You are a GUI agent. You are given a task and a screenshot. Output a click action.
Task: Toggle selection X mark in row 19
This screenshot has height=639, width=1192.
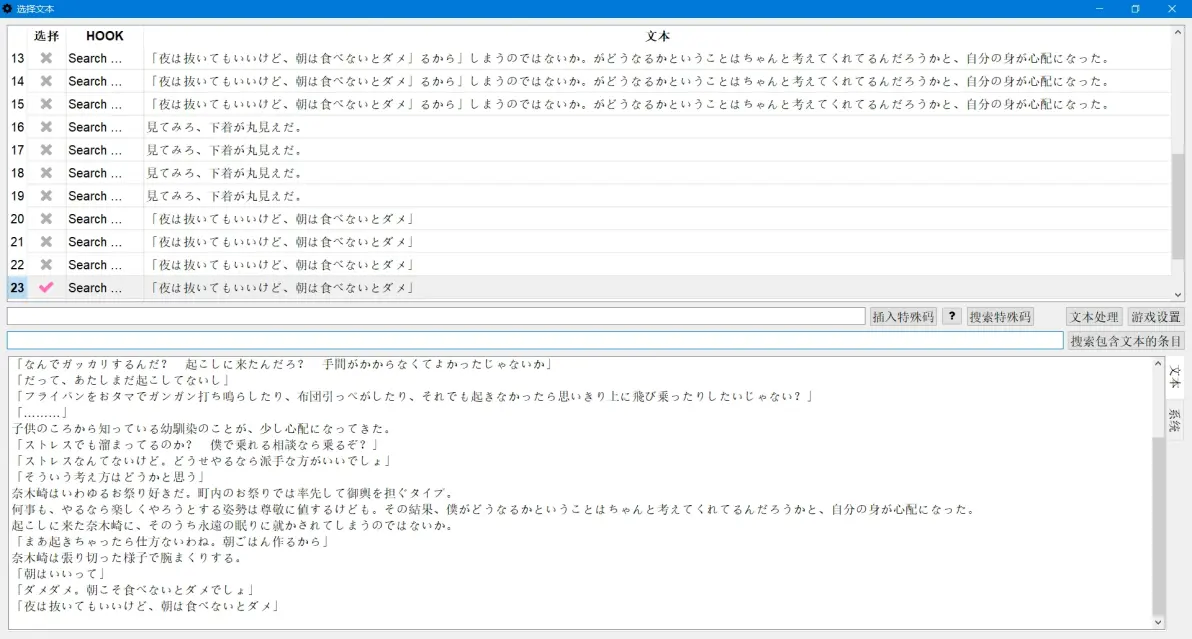pyautogui.click(x=46, y=196)
